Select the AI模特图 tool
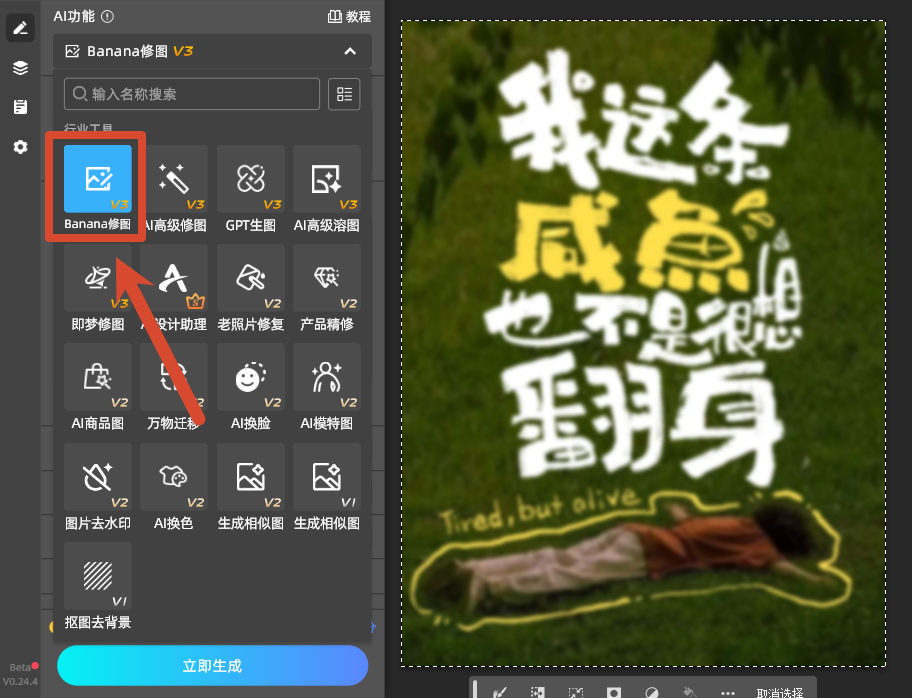 click(x=327, y=377)
